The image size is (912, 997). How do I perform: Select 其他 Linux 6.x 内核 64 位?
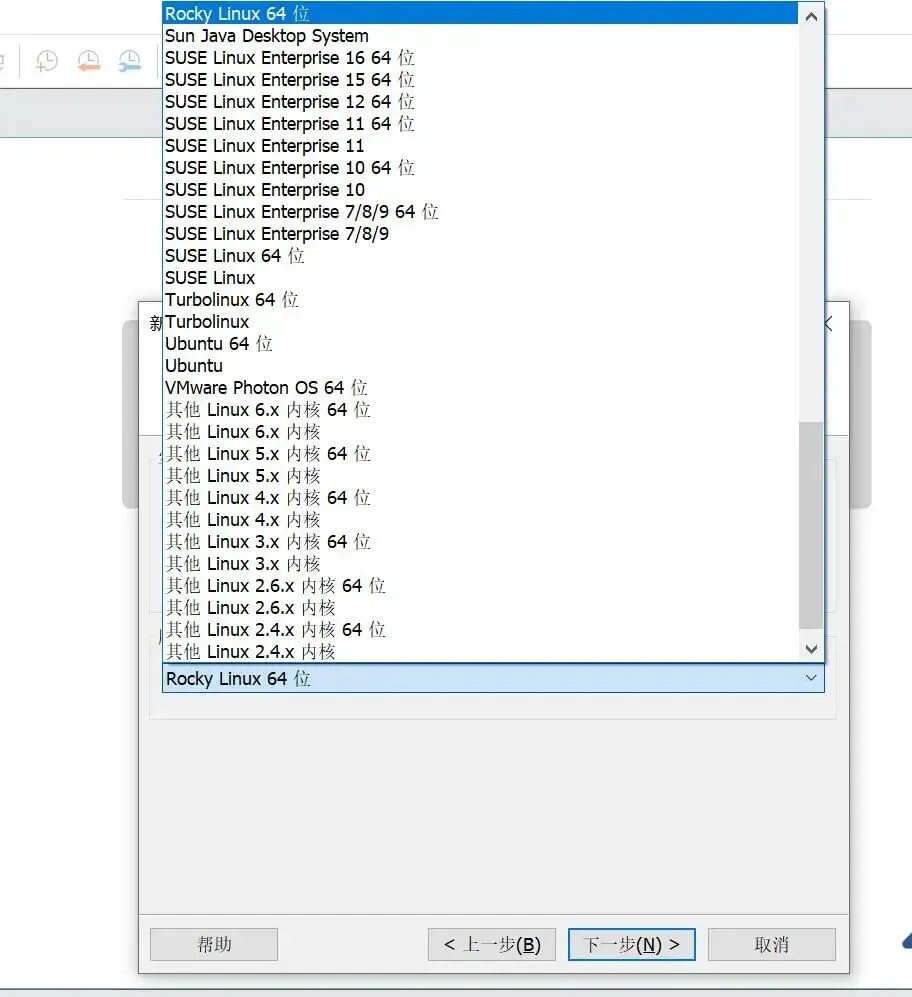(x=480, y=409)
